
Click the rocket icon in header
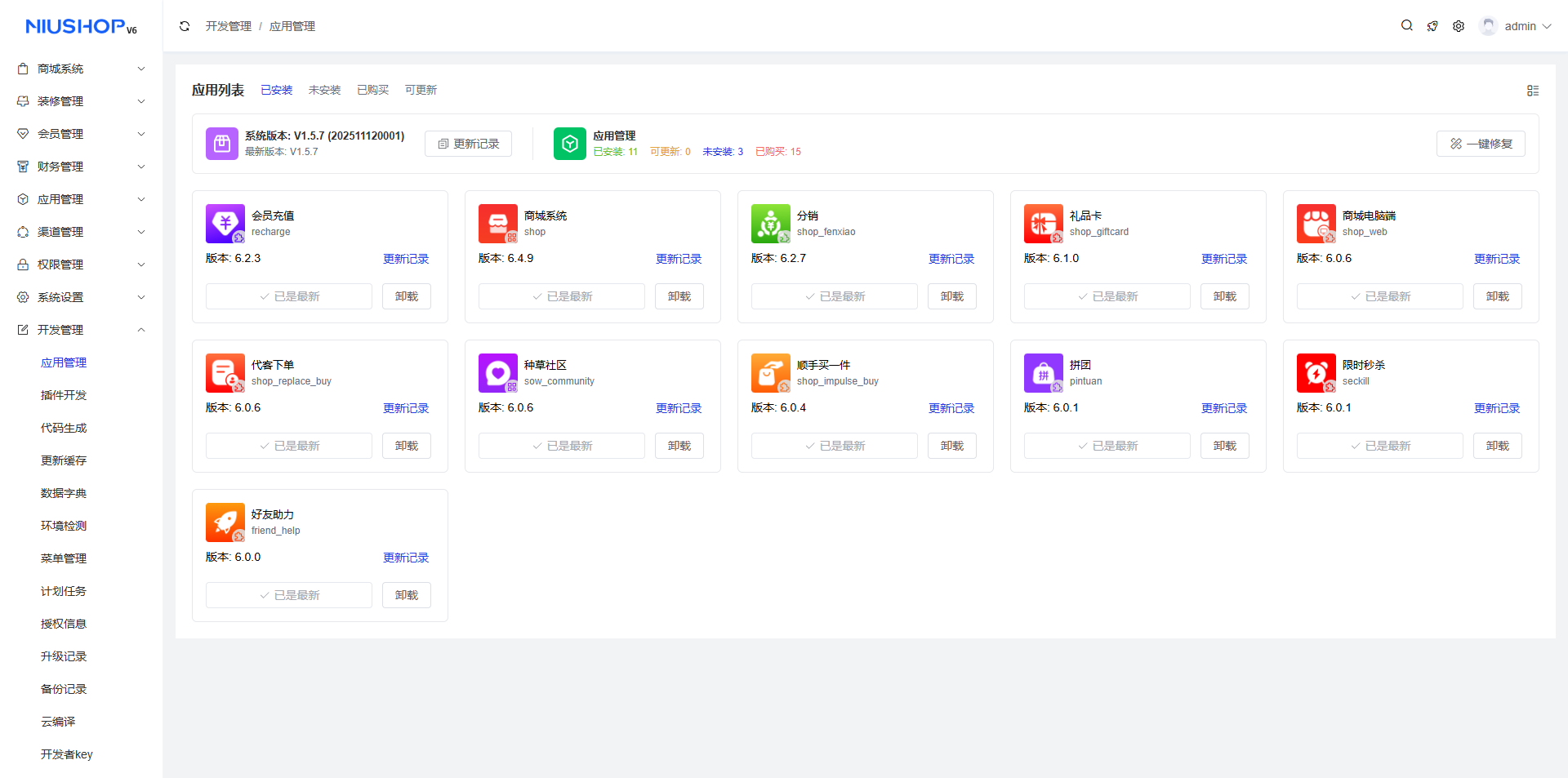click(1432, 26)
